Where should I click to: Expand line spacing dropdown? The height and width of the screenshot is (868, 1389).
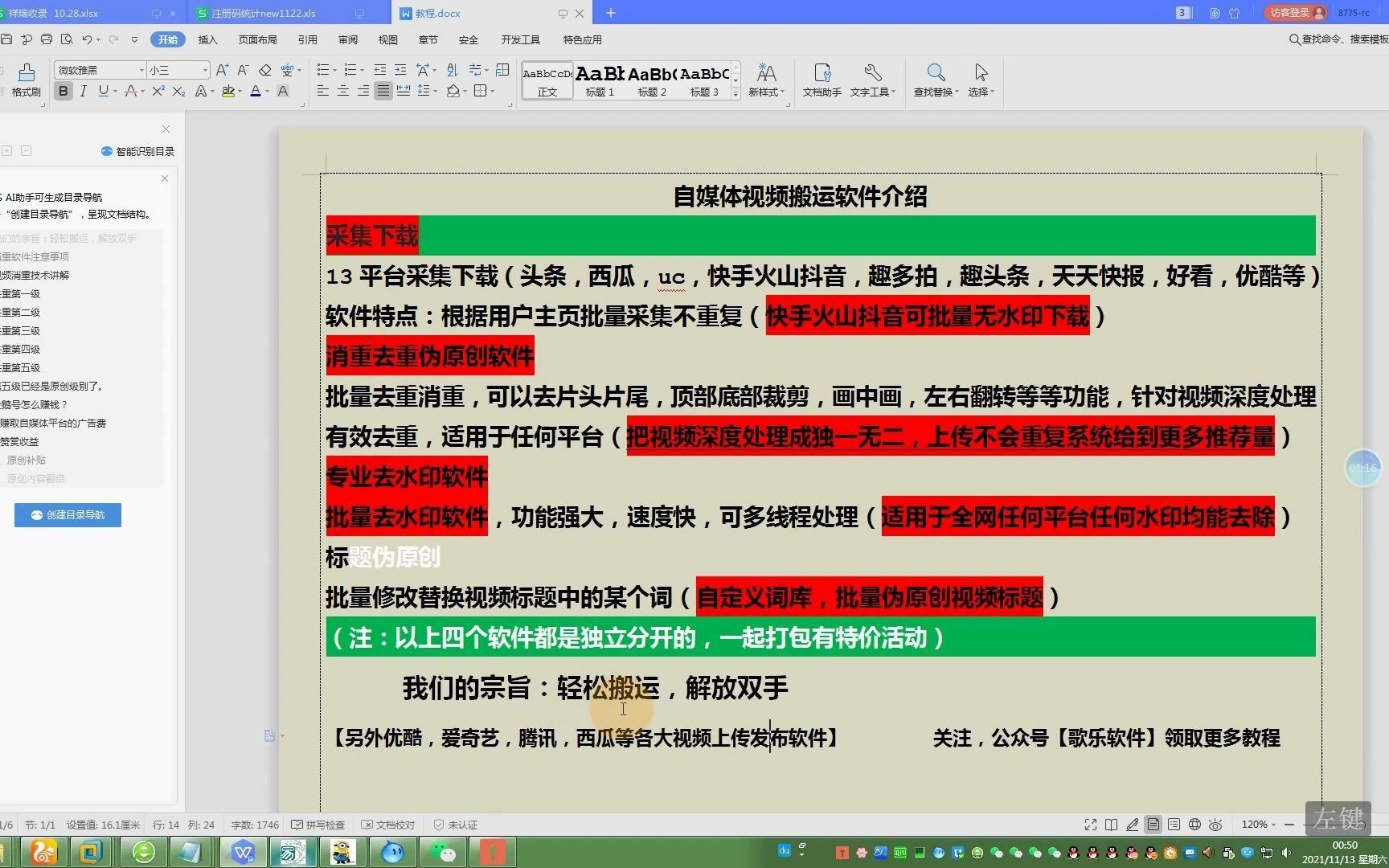pos(436,92)
